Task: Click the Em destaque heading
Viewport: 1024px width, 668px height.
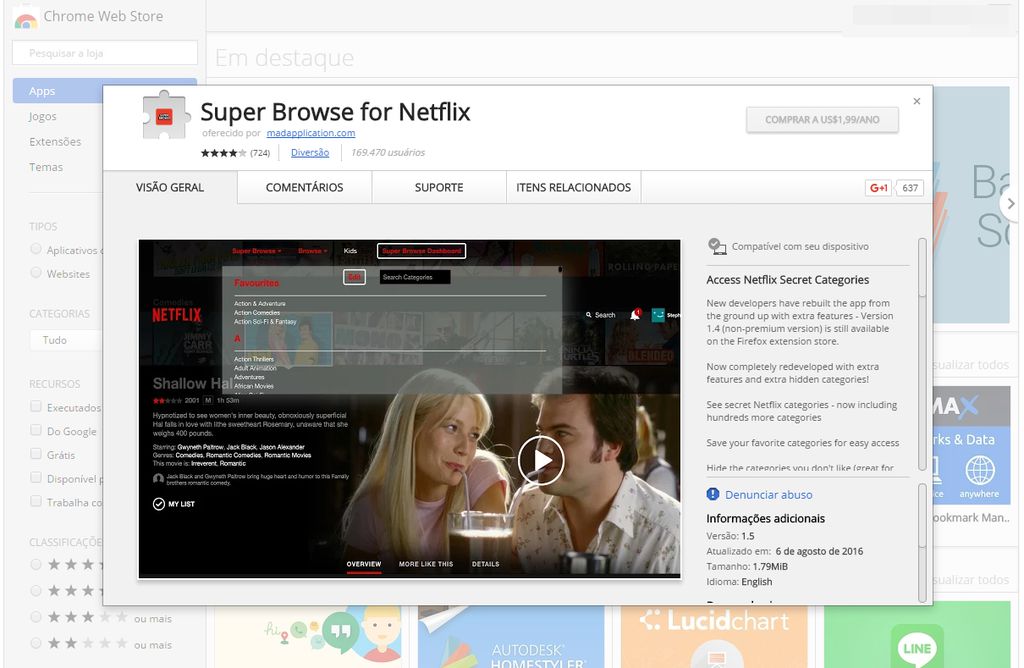Action: [285, 58]
